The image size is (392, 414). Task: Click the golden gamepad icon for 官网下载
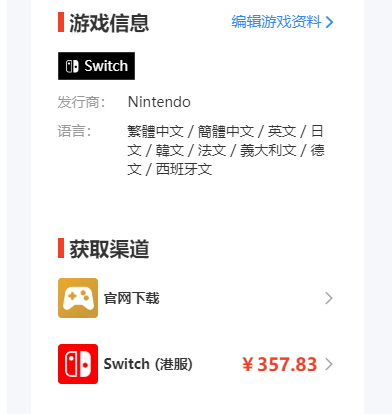tap(78, 298)
